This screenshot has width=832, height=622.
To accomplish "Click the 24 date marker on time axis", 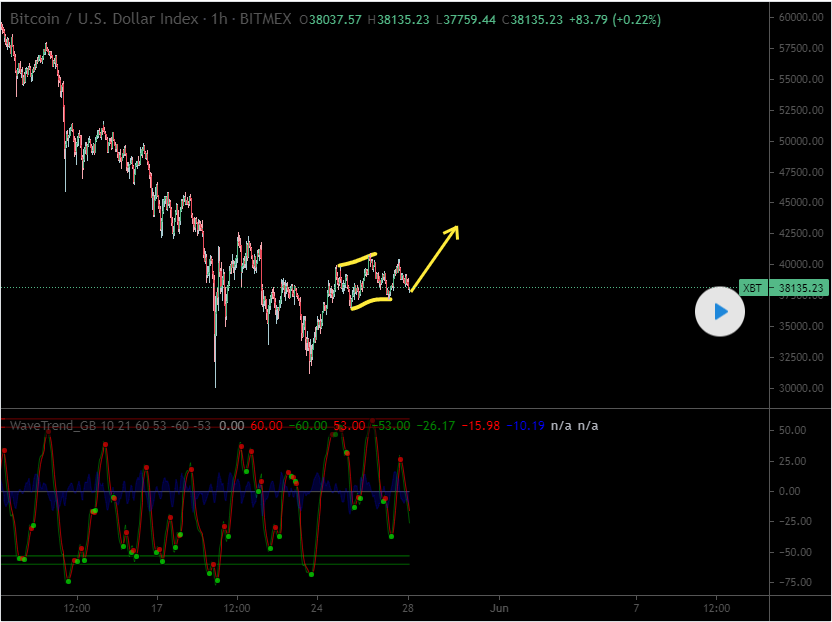I will [316, 607].
